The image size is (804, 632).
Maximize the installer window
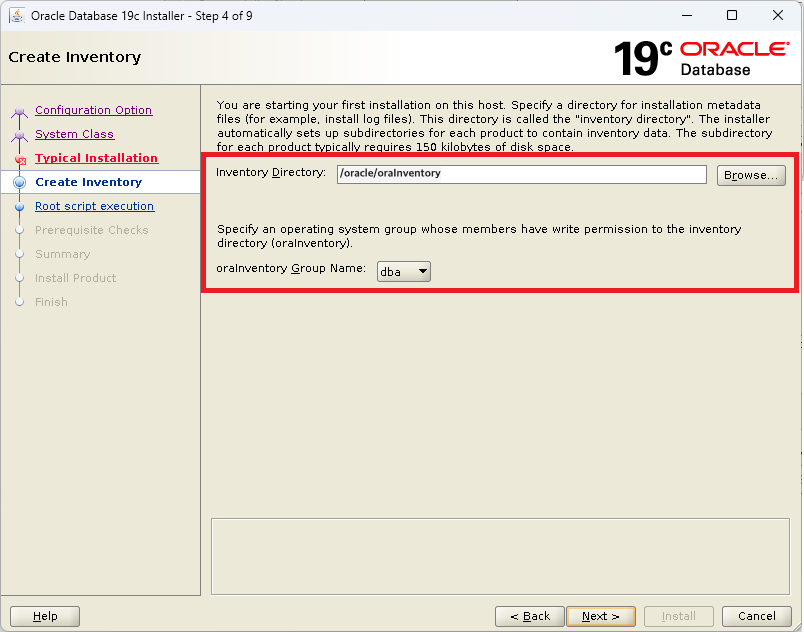click(732, 15)
